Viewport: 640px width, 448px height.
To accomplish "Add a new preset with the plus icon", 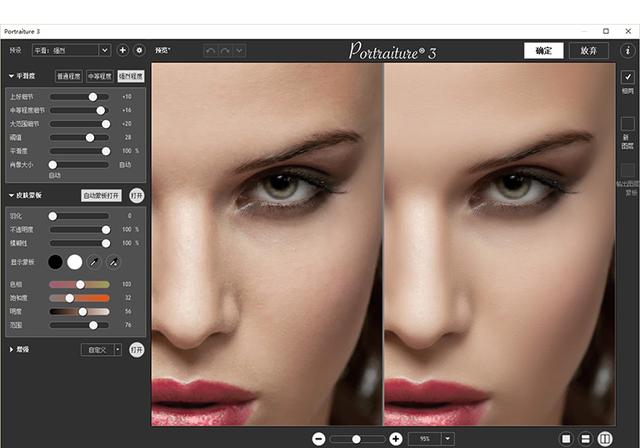I will [122, 50].
